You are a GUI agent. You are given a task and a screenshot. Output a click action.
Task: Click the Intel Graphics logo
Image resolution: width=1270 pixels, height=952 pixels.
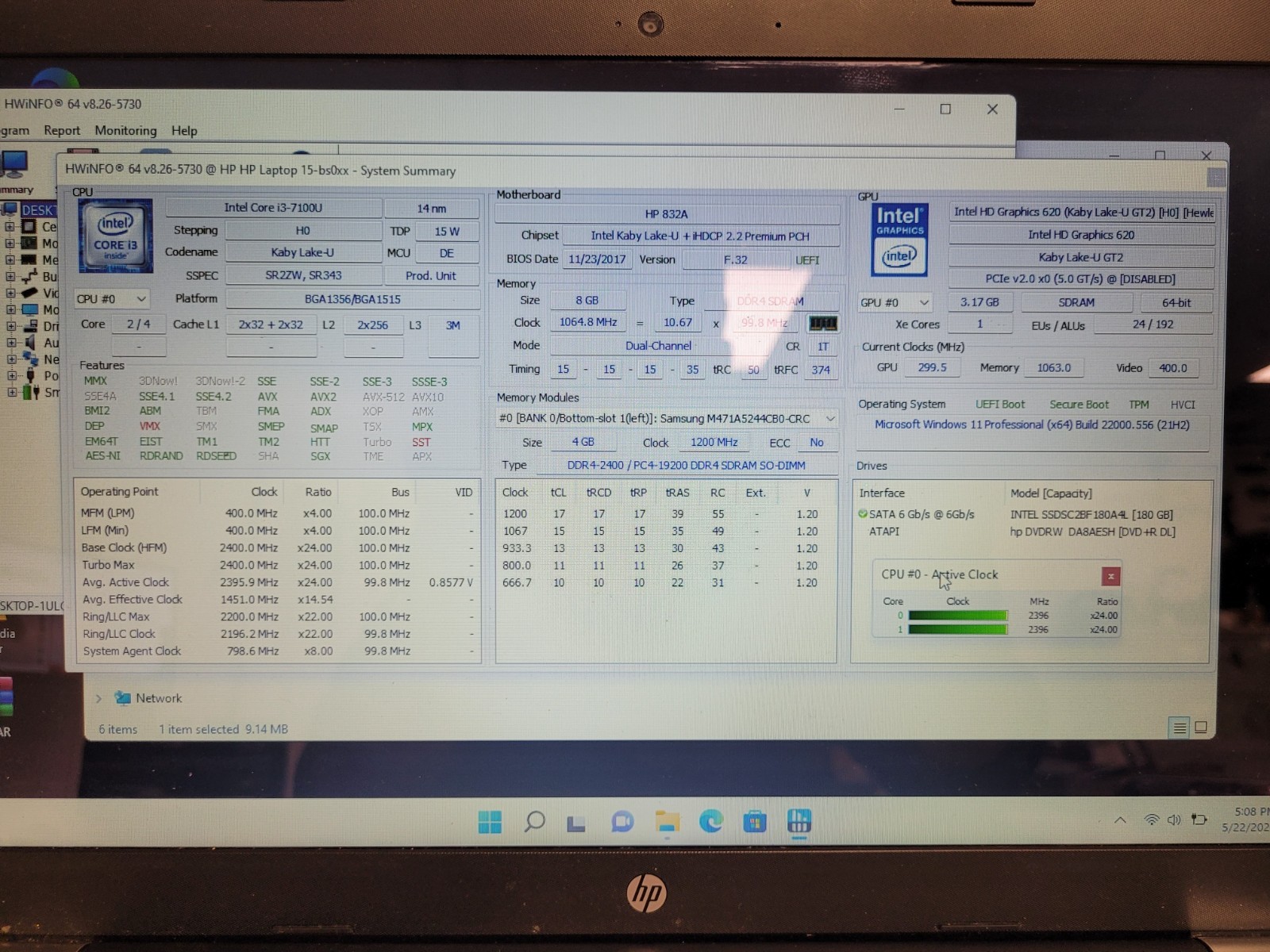tap(899, 240)
